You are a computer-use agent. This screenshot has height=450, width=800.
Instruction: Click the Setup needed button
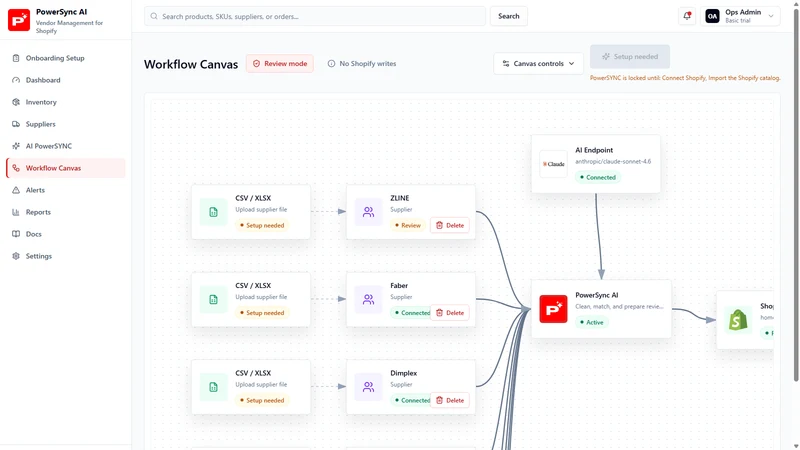(630, 57)
